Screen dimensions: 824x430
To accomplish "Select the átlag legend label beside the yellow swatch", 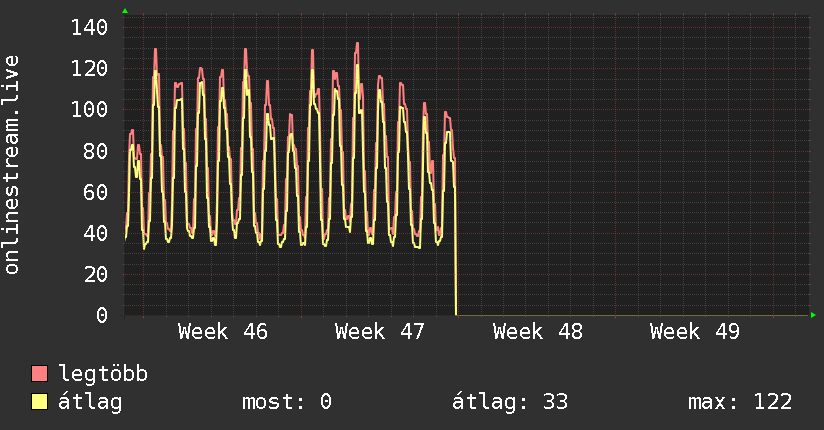I will [90, 402].
